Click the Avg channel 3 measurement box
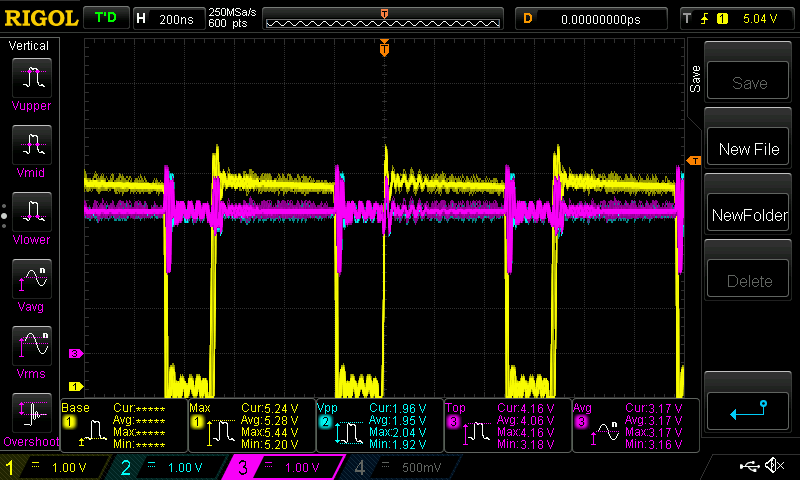The image size is (800, 480). click(x=636, y=425)
